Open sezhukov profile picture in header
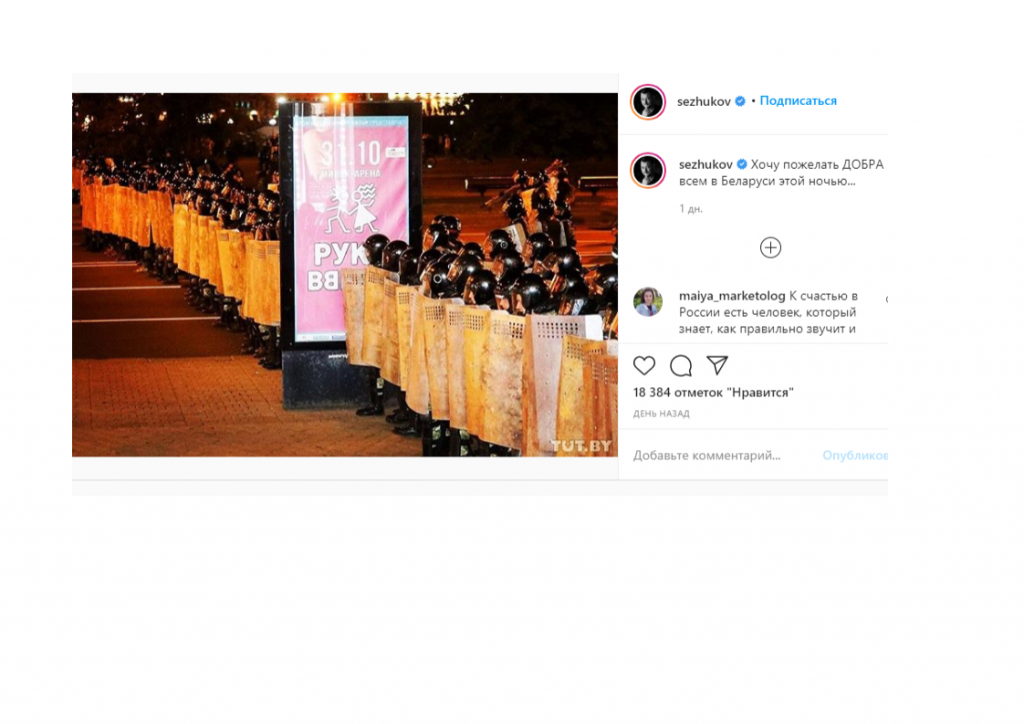 (x=648, y=102)
